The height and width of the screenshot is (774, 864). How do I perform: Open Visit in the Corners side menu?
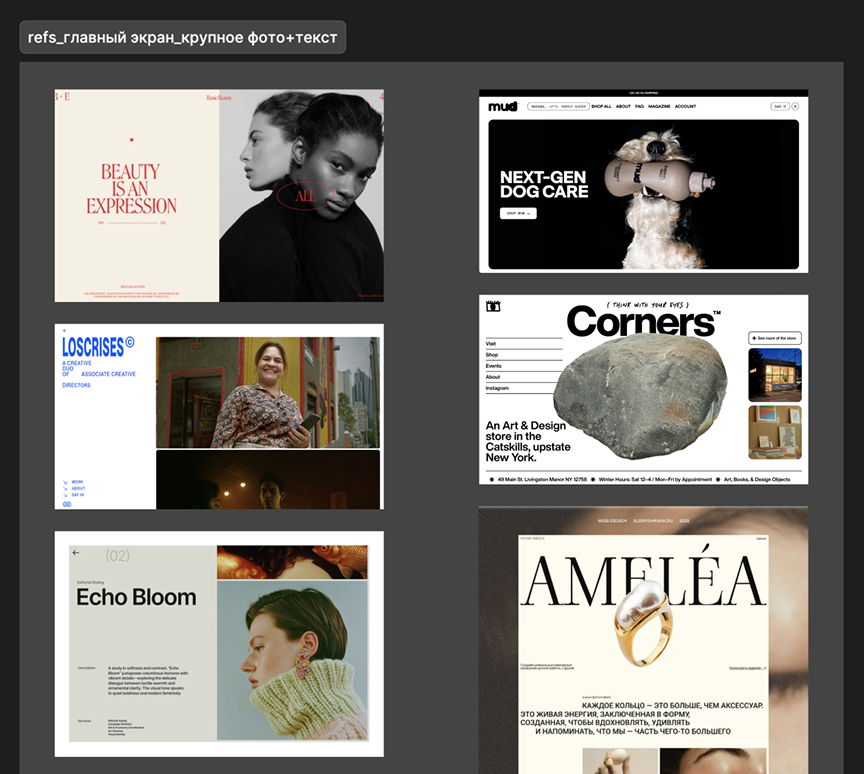point(490,344)
